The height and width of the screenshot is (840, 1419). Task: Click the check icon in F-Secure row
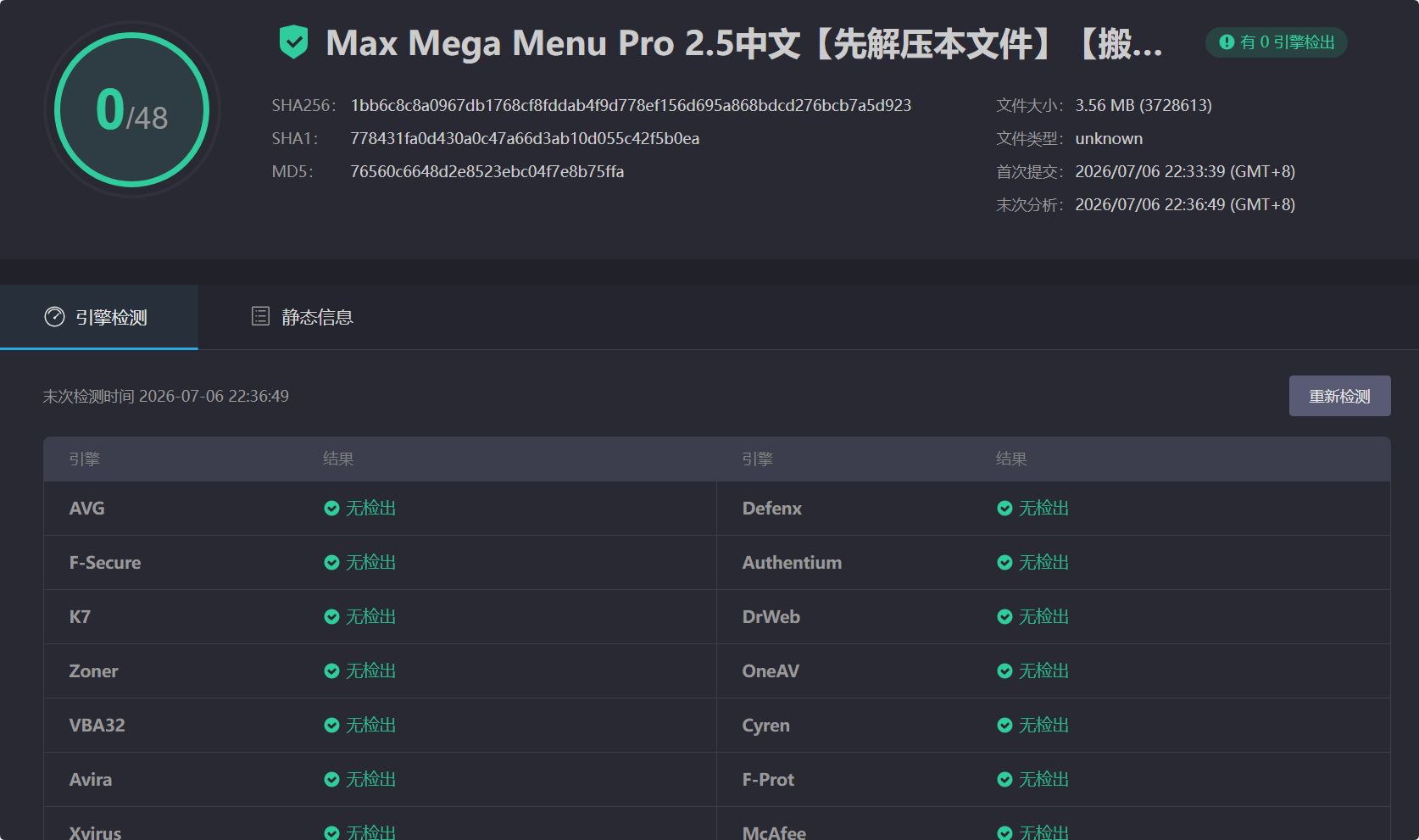pos(331,562)
